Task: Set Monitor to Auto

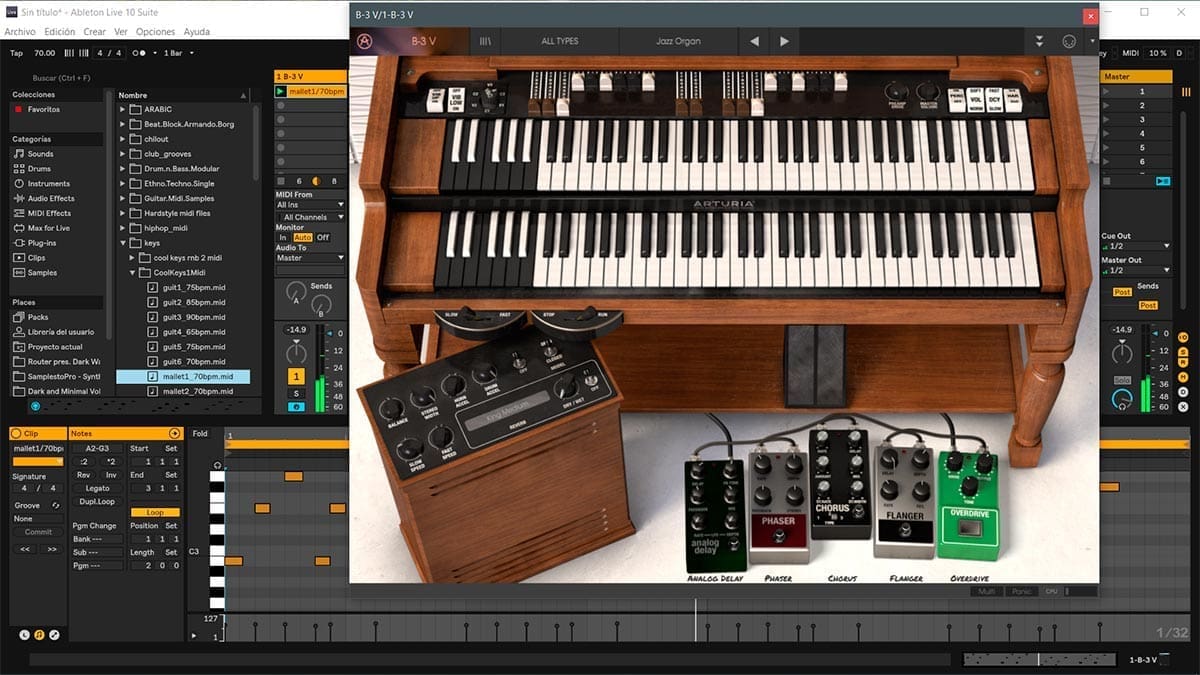Action: [x=303, y=237]
